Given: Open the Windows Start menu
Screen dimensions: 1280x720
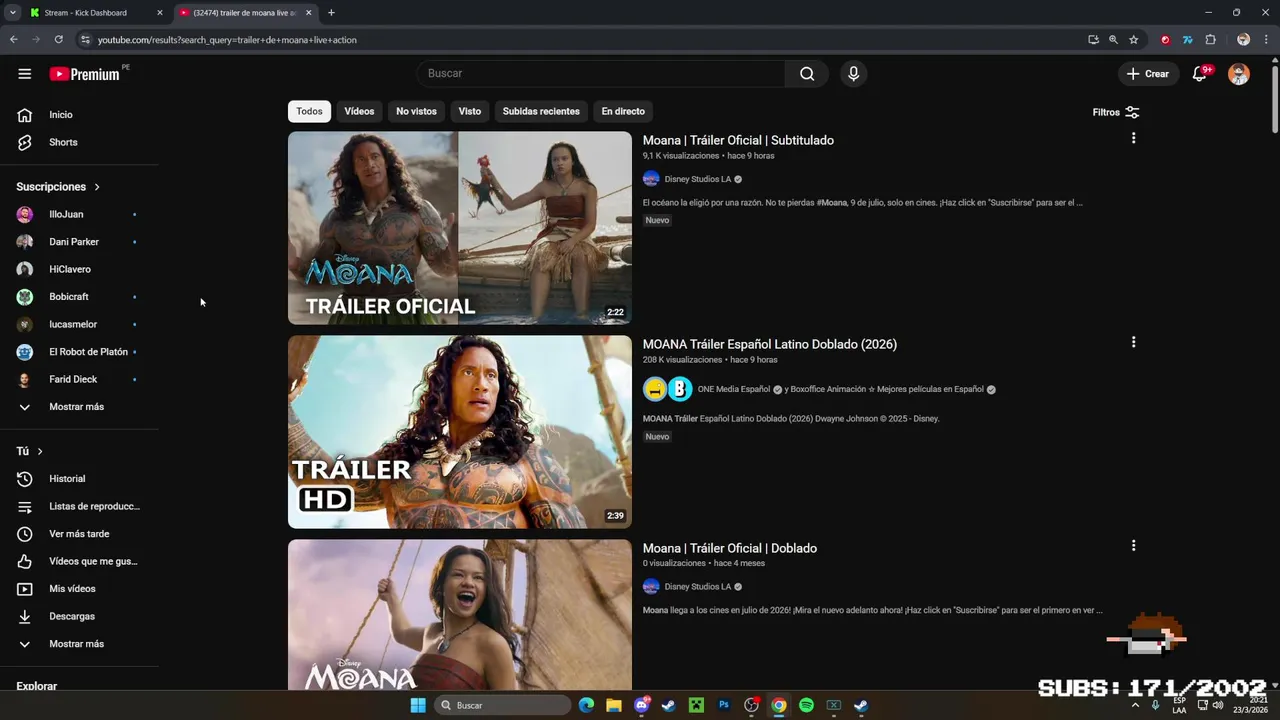Looking at the screenshot, I should coord(418,705).
